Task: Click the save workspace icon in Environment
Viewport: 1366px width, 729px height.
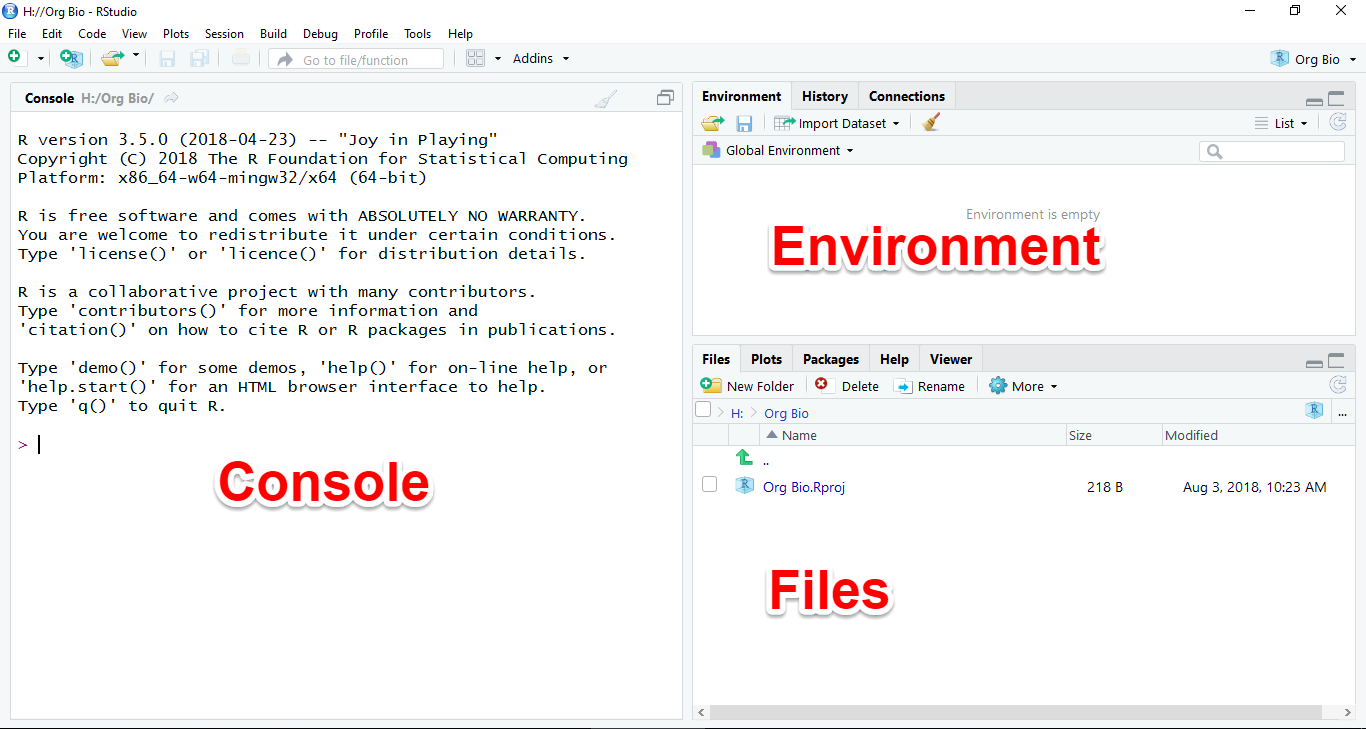Action: coord(744,123)
